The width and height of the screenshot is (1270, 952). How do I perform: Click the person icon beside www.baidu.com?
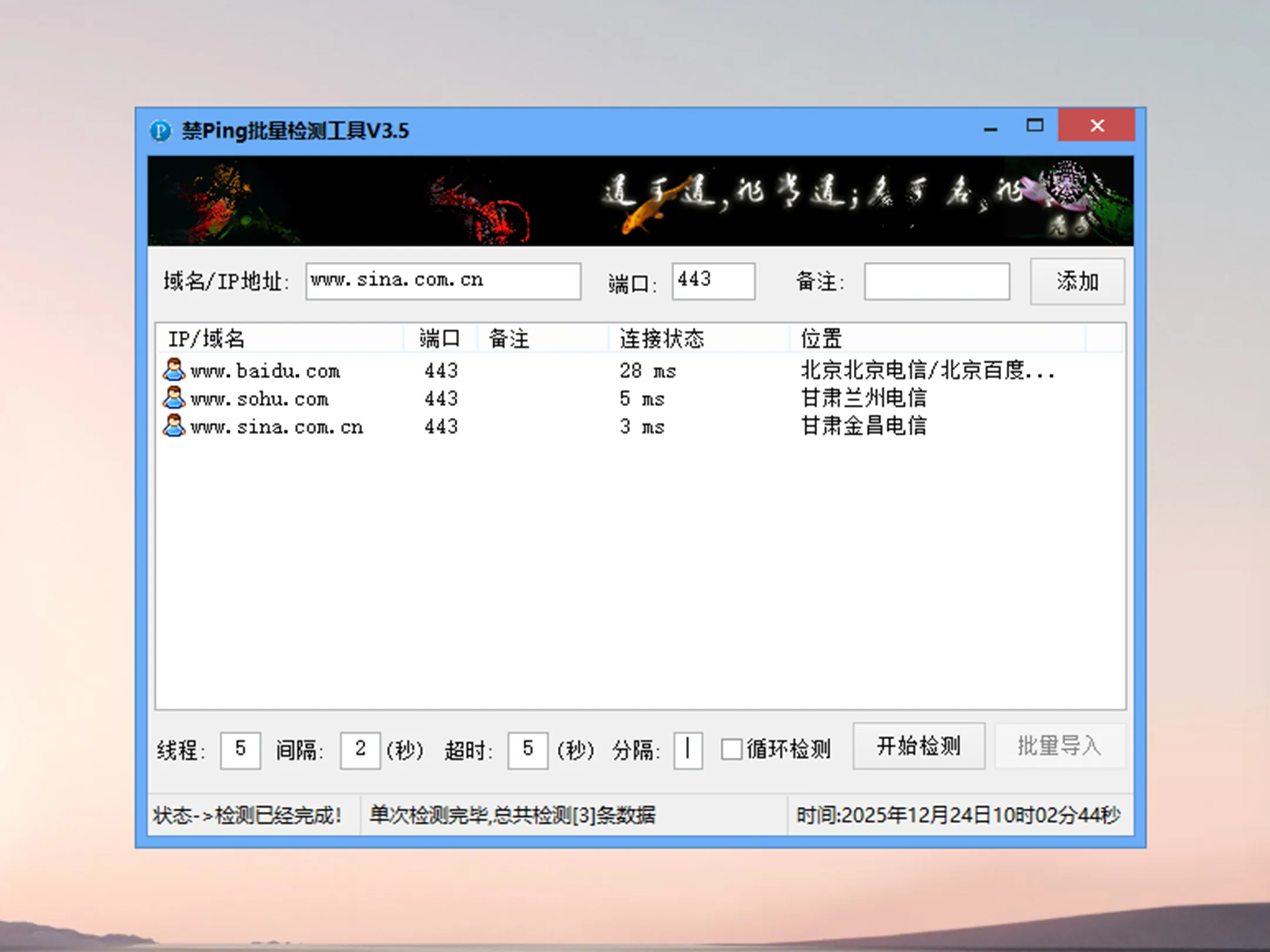coord(173,370)
